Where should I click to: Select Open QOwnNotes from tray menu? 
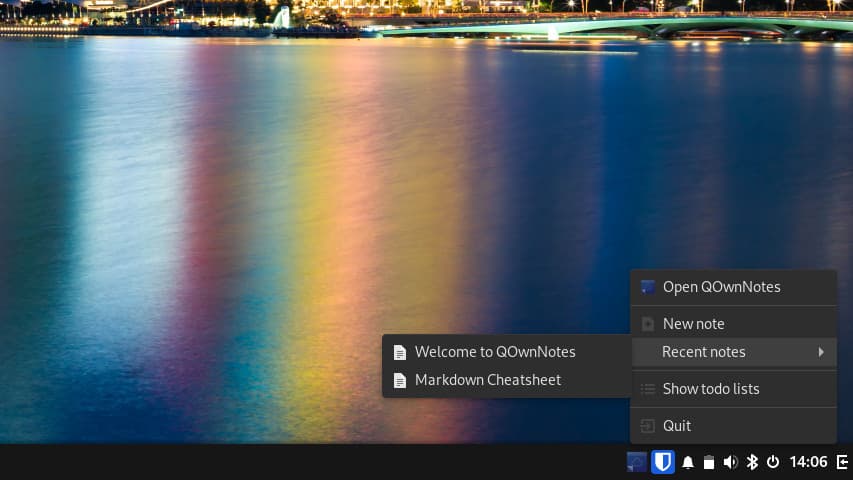click(x=720, y=287)
